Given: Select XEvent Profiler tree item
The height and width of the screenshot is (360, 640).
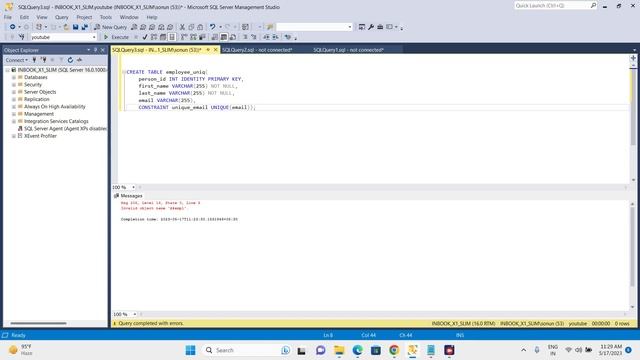Looking at the screenshot, I should click(x=40, y=136).
